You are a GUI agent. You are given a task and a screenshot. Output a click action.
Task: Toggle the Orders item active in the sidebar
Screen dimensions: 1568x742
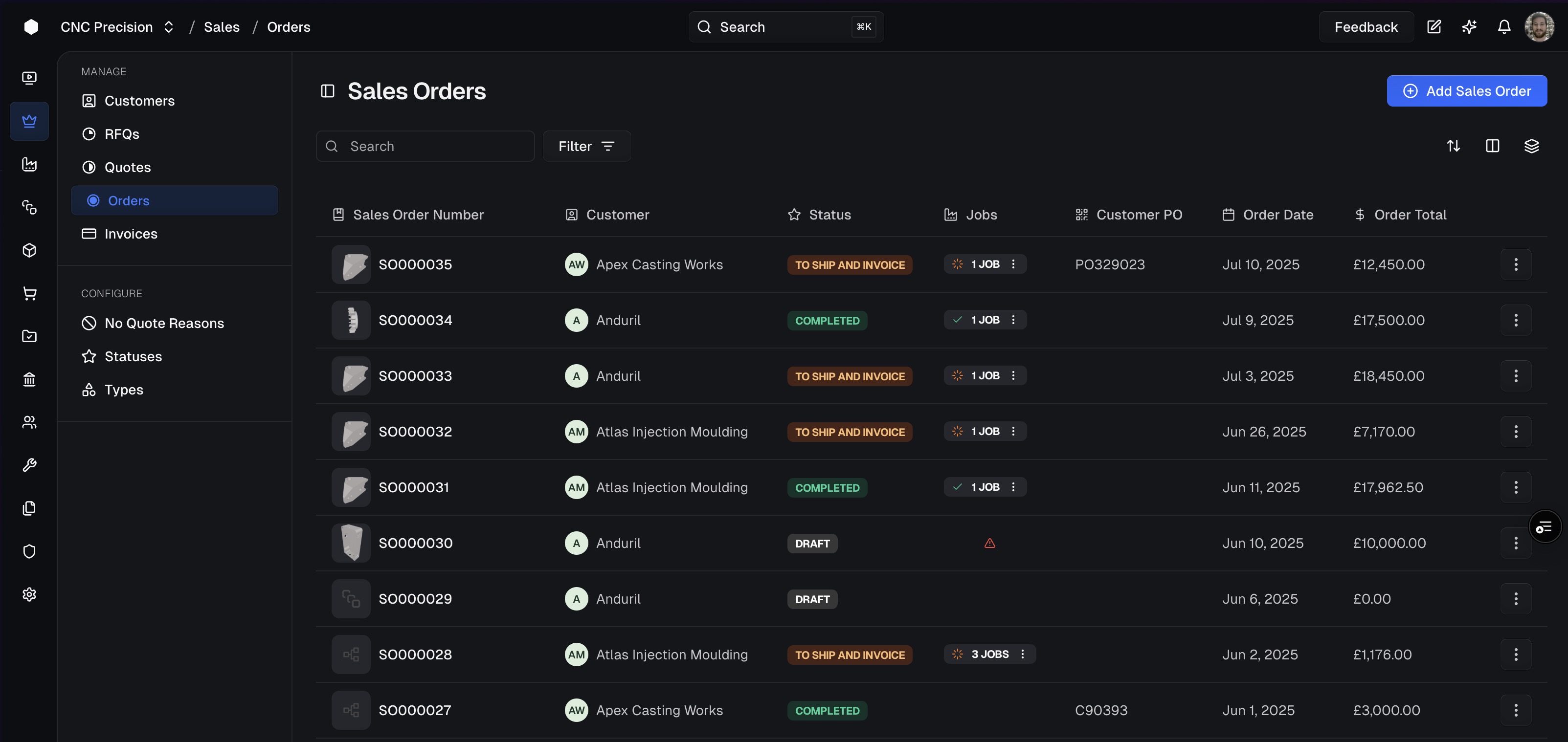174,200
